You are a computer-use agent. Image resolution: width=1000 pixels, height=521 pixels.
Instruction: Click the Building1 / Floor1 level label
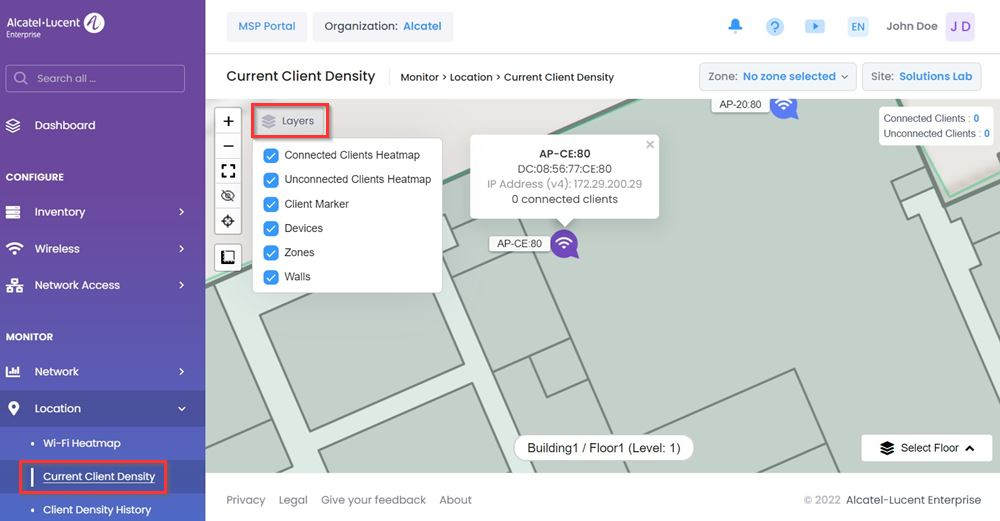[604, 448]
